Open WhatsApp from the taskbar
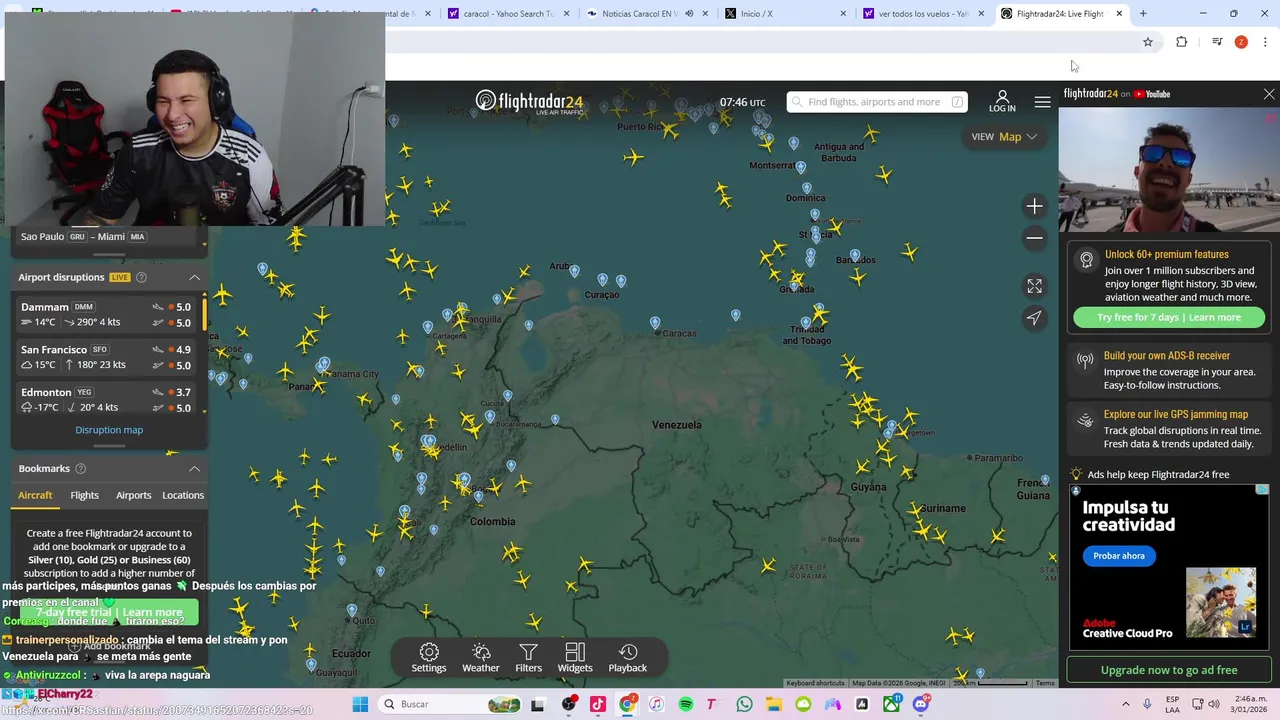Image resolution: width=1280 pixels, height=720 pixels. (x=745, y=704)
